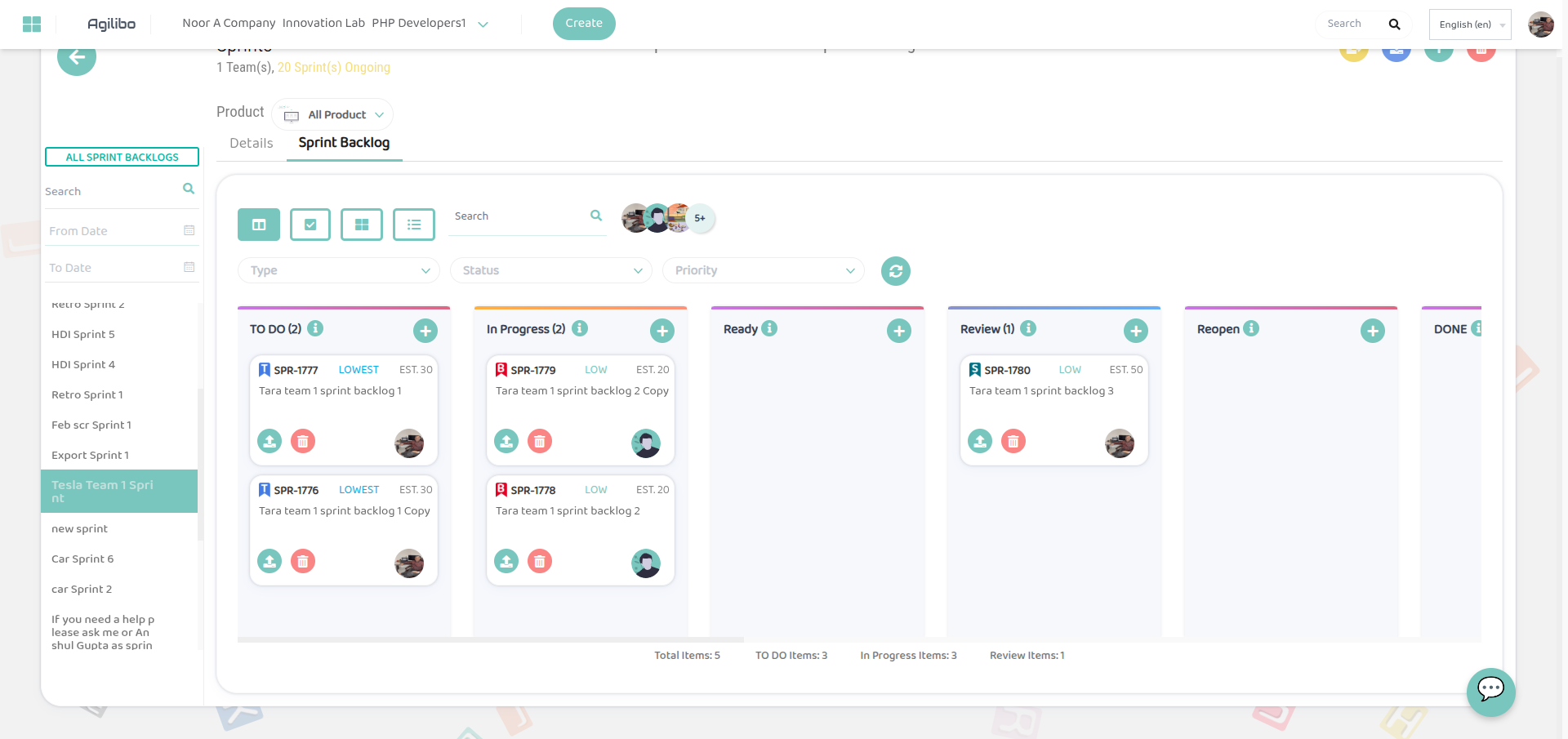This screenshot has width=1568, height=739.
Task: Open the Status filter dropdown
Action: 551,270
